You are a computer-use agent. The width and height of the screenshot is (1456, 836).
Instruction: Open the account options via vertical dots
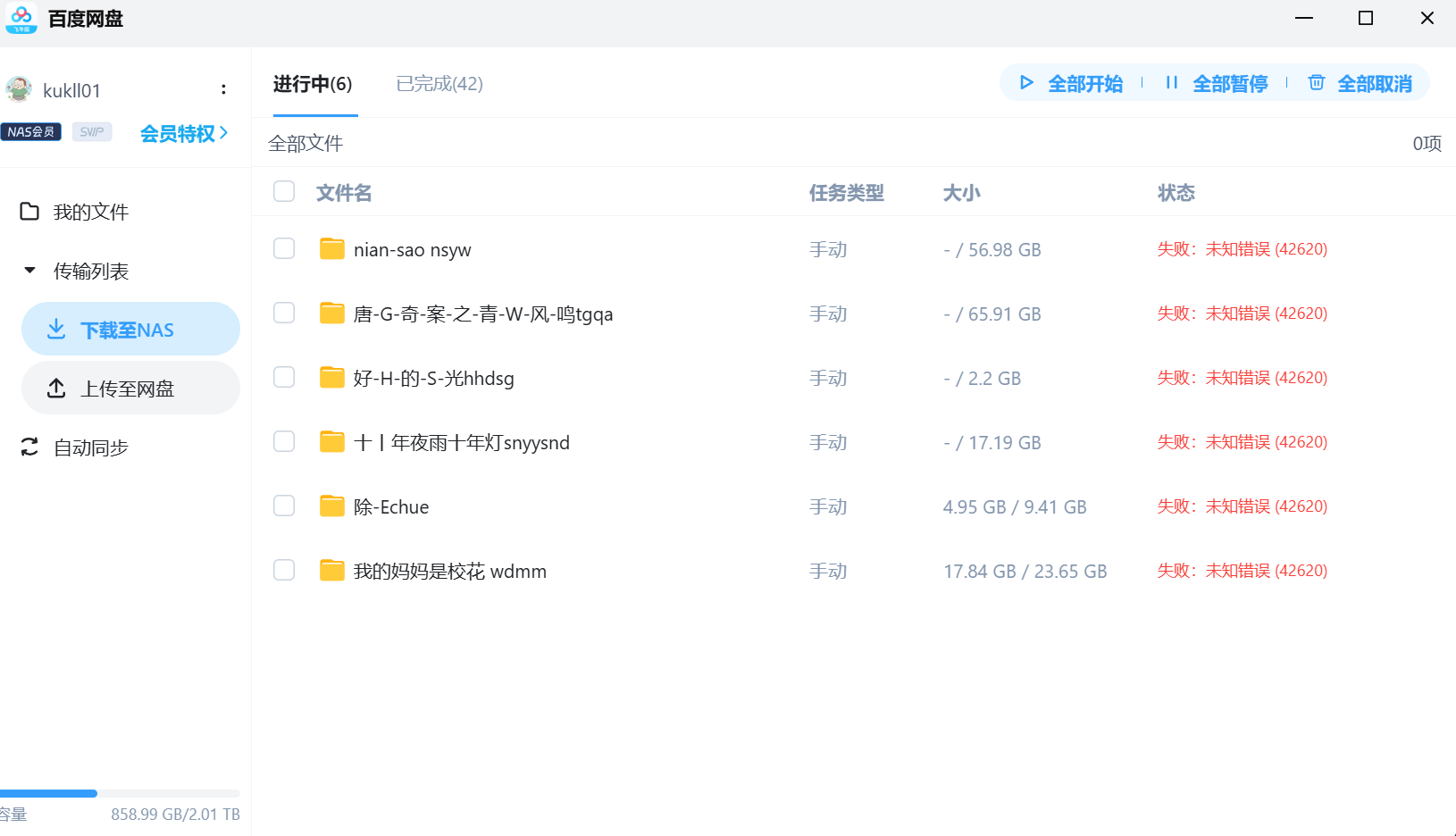tap(223, 88)
